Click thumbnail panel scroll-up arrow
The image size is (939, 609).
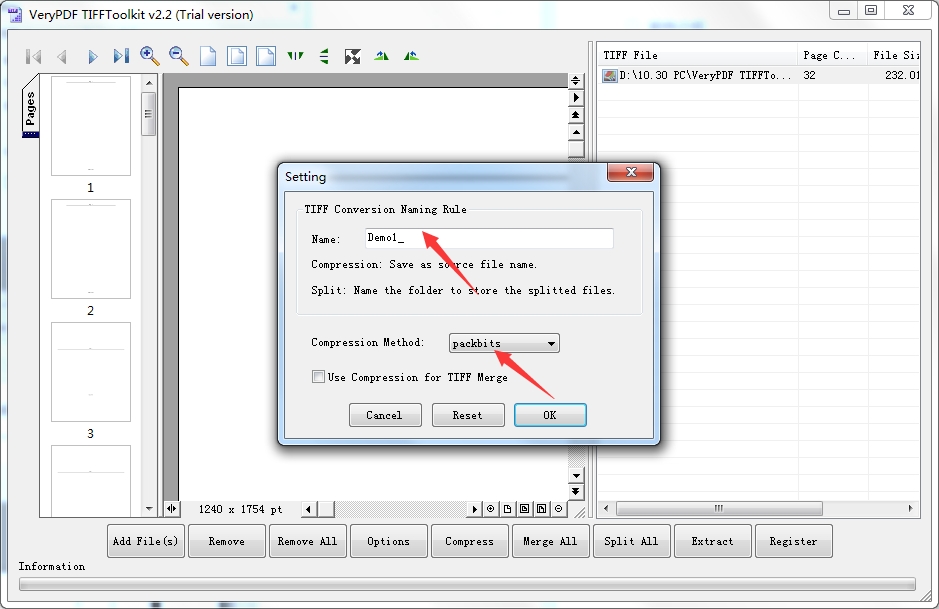(149, 83)
